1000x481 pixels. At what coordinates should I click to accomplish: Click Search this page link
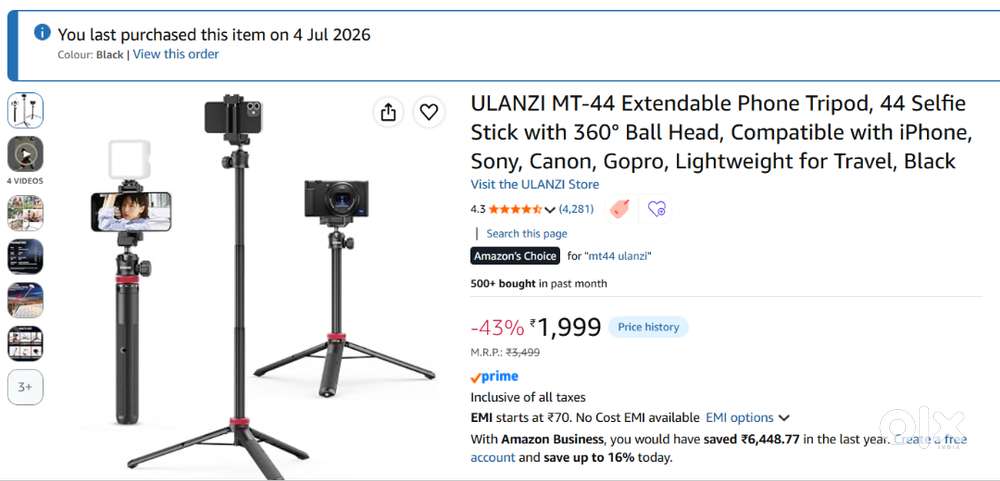(527, 233)
